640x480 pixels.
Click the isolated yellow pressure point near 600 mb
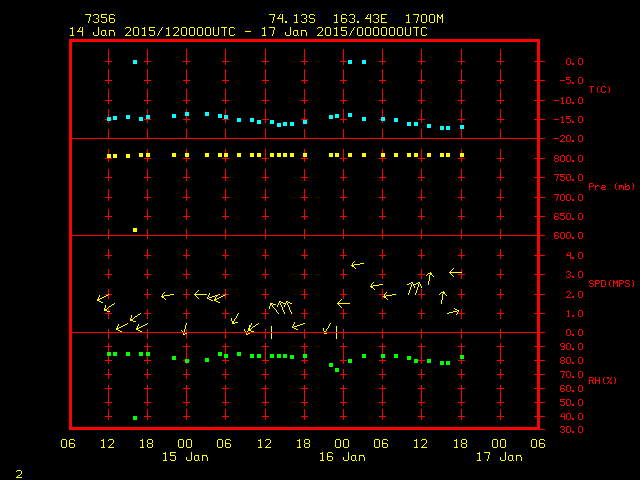[135, 230]
